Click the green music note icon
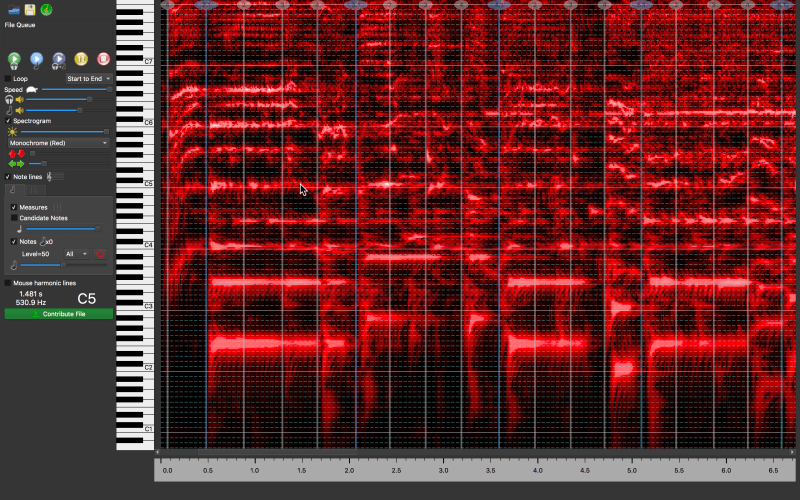The height and width of the screenshot is (500, 800). coord(48,9)
